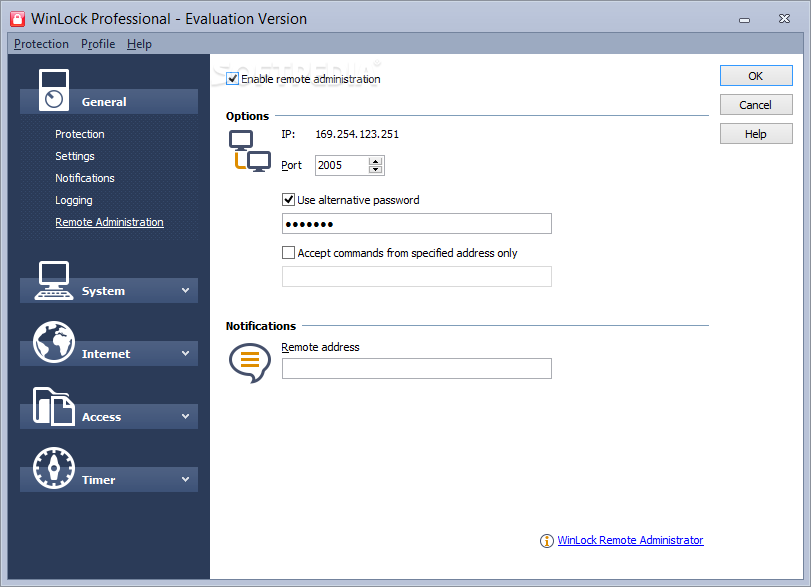
Task: Uncheck Enable remote administration
Action: pos(232,79)
